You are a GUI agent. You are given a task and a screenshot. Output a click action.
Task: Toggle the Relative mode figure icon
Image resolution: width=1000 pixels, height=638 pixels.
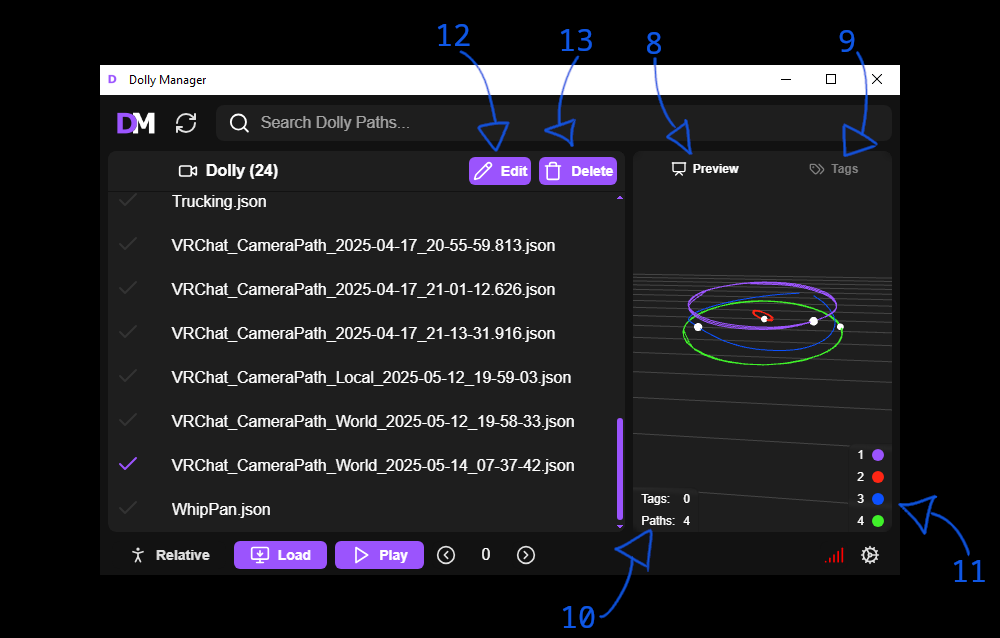click(139, 555)
